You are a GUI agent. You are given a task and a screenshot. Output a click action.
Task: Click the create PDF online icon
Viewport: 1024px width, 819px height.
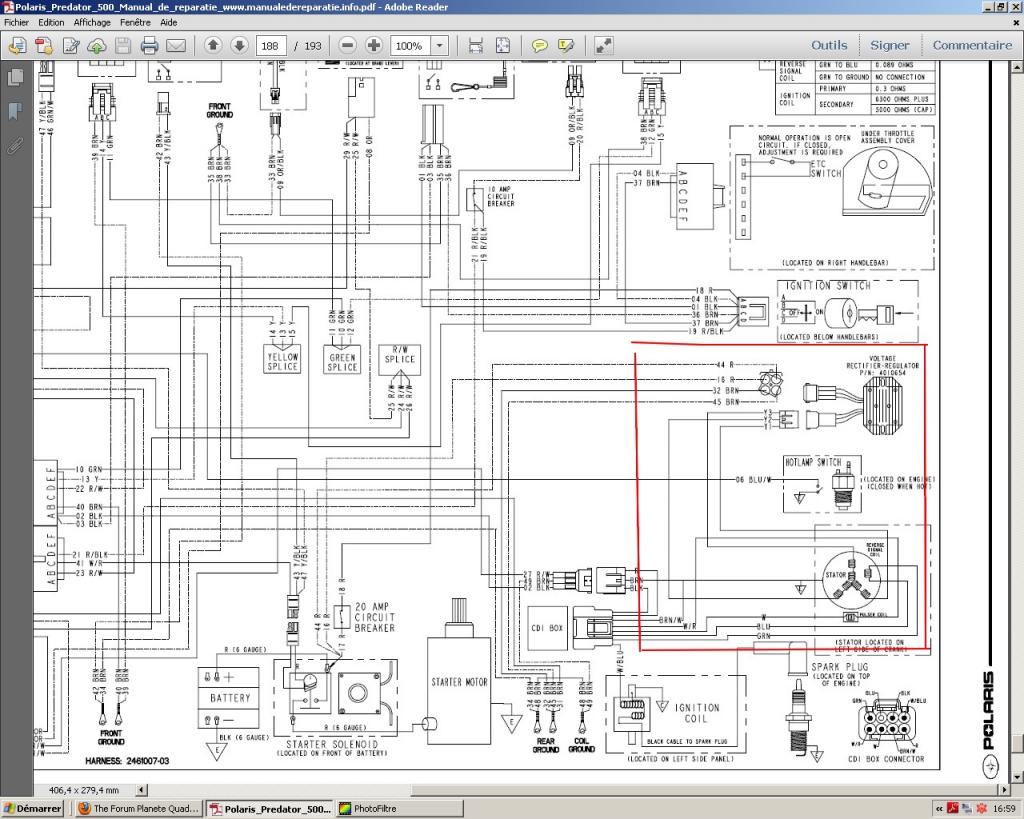pos(44,46)
